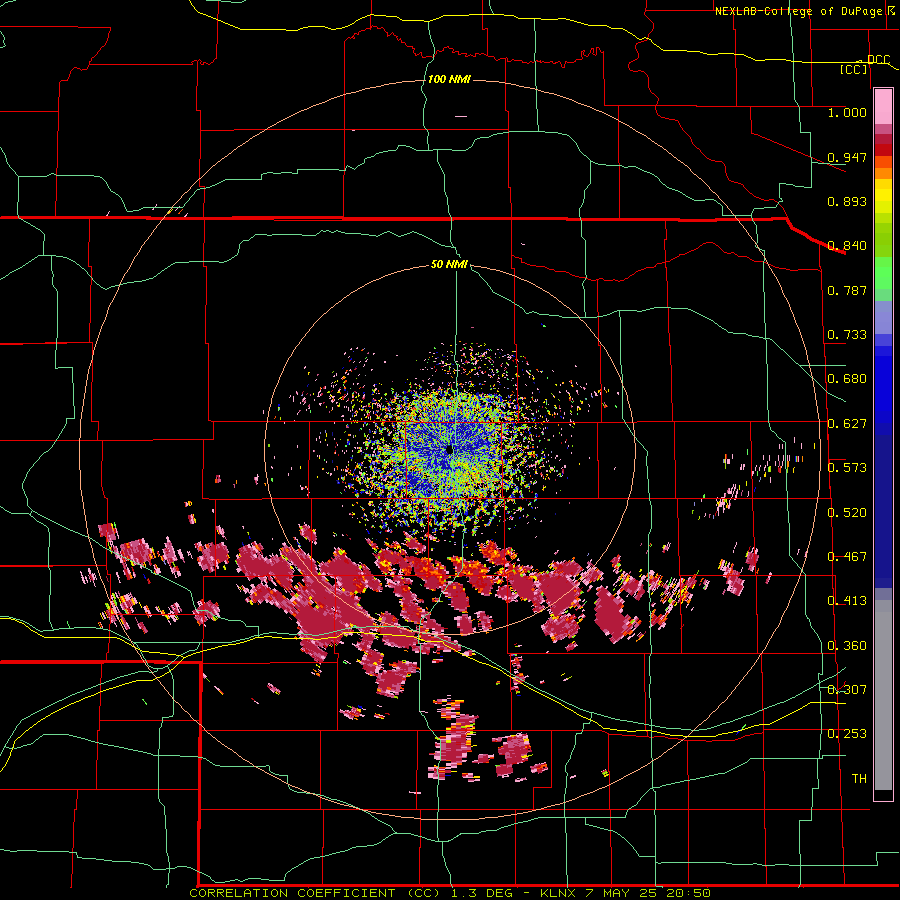This screenshot has width=900, height=900.
Task: Select the 0.253 legend value
Action: click(x=847, y=734)
